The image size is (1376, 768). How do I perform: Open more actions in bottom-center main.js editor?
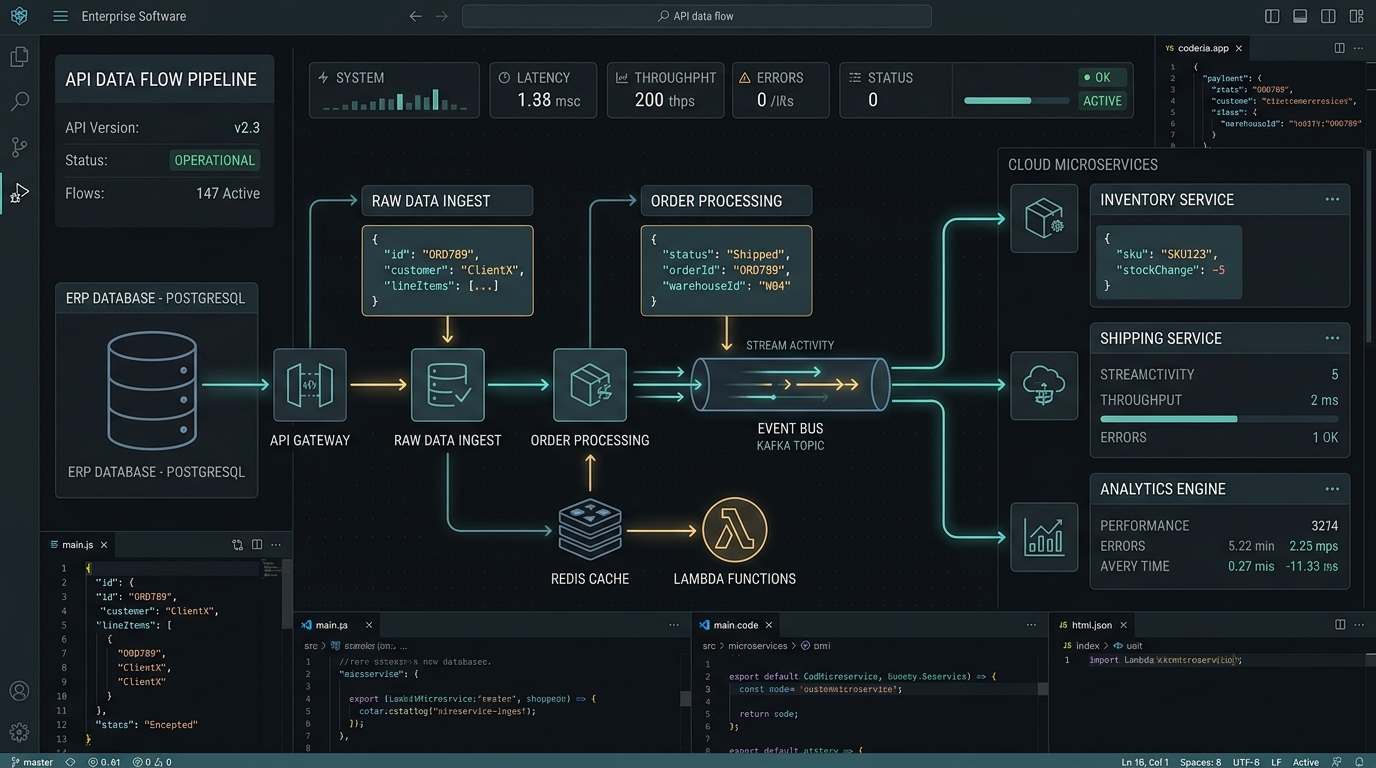[674, 625]
